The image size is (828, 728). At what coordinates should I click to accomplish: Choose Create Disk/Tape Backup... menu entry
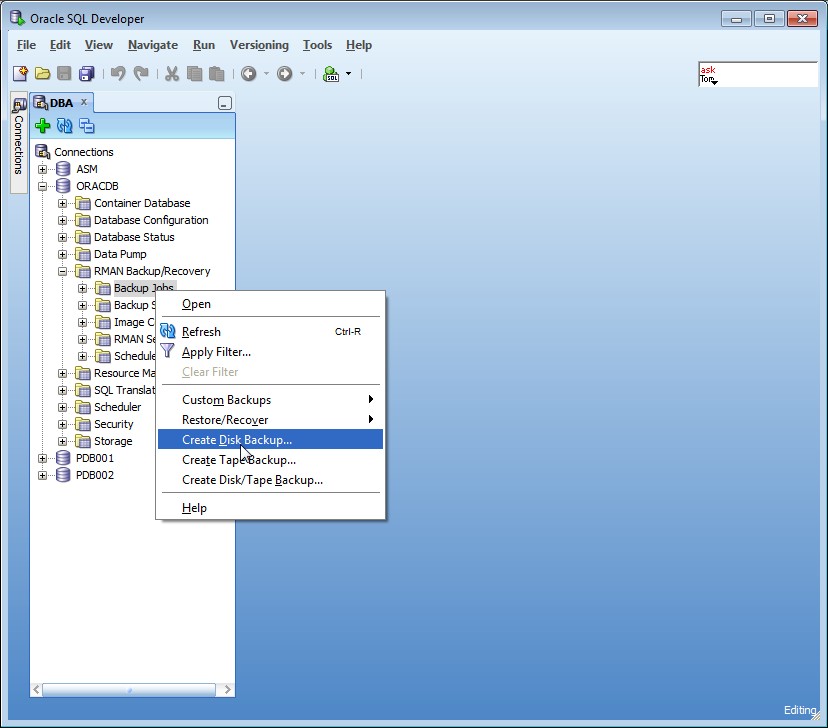pos(270,479)
